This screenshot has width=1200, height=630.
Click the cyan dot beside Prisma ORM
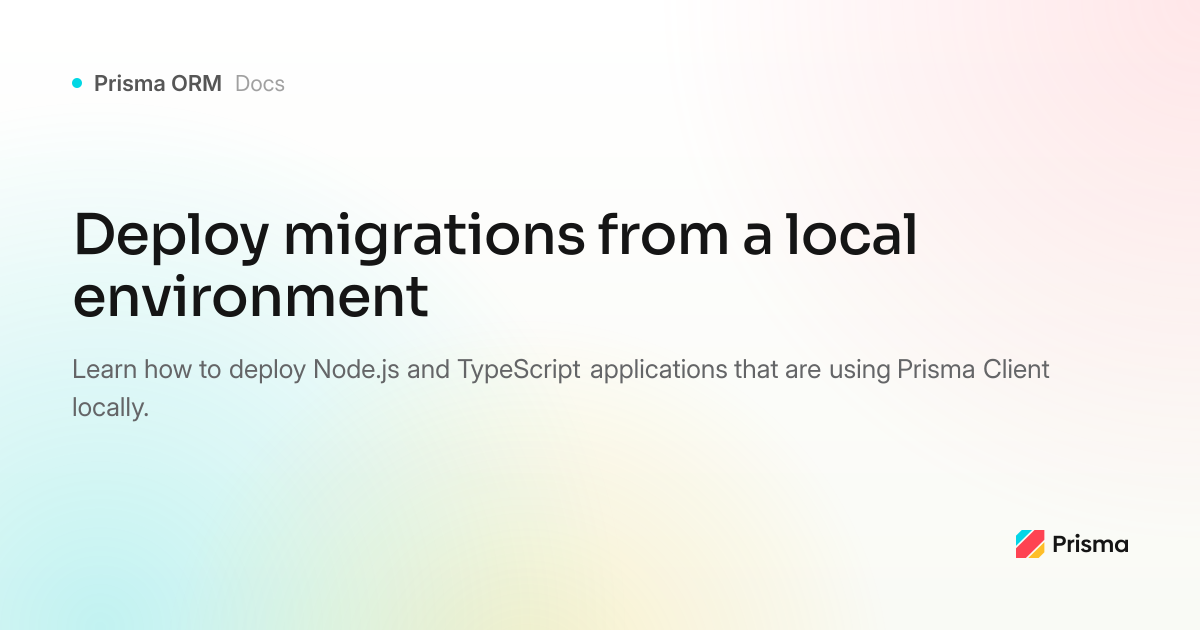[x=77, y=84]
